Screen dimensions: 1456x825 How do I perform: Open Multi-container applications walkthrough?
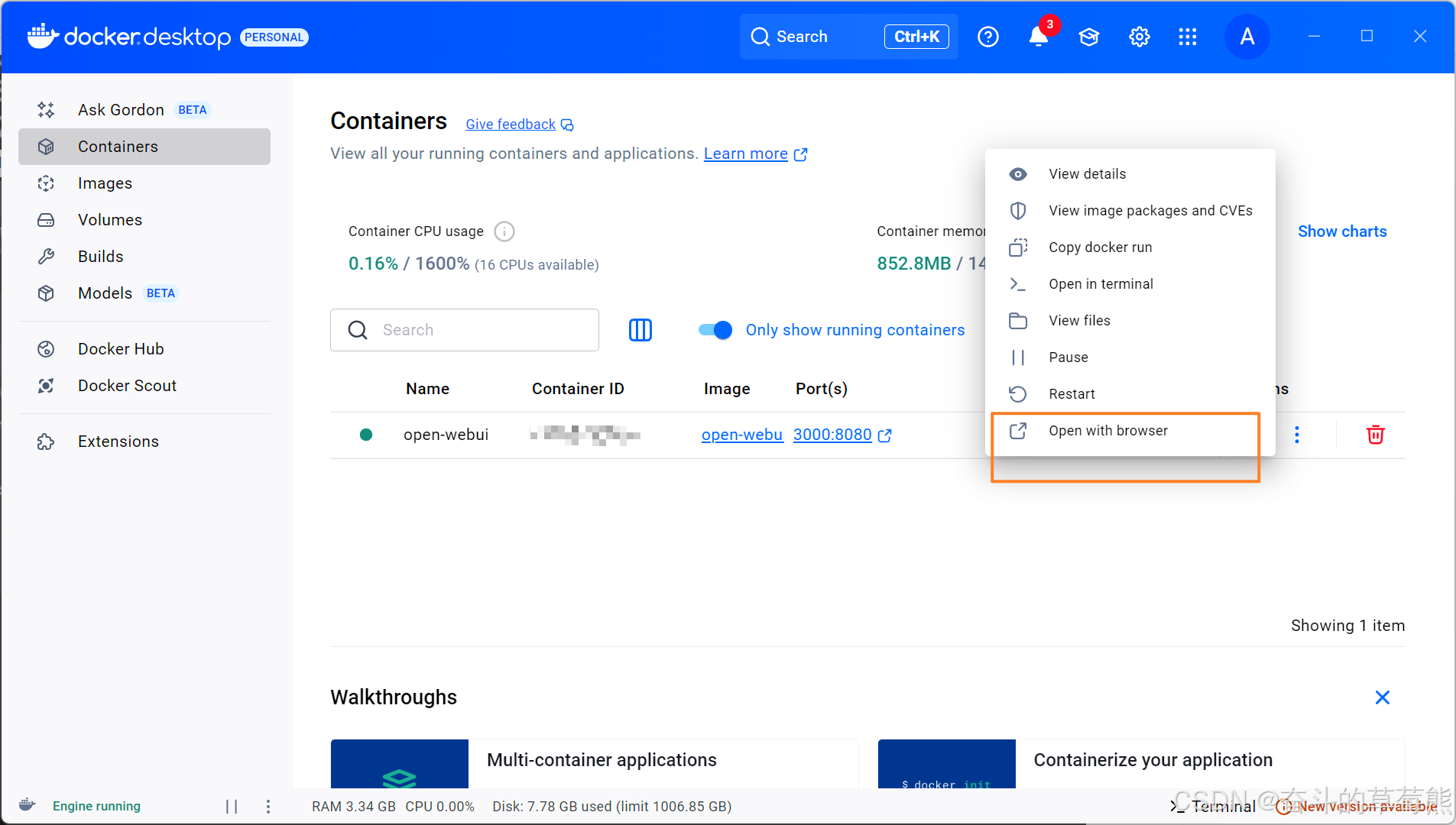pyautogui.click(x=595, y=764)
